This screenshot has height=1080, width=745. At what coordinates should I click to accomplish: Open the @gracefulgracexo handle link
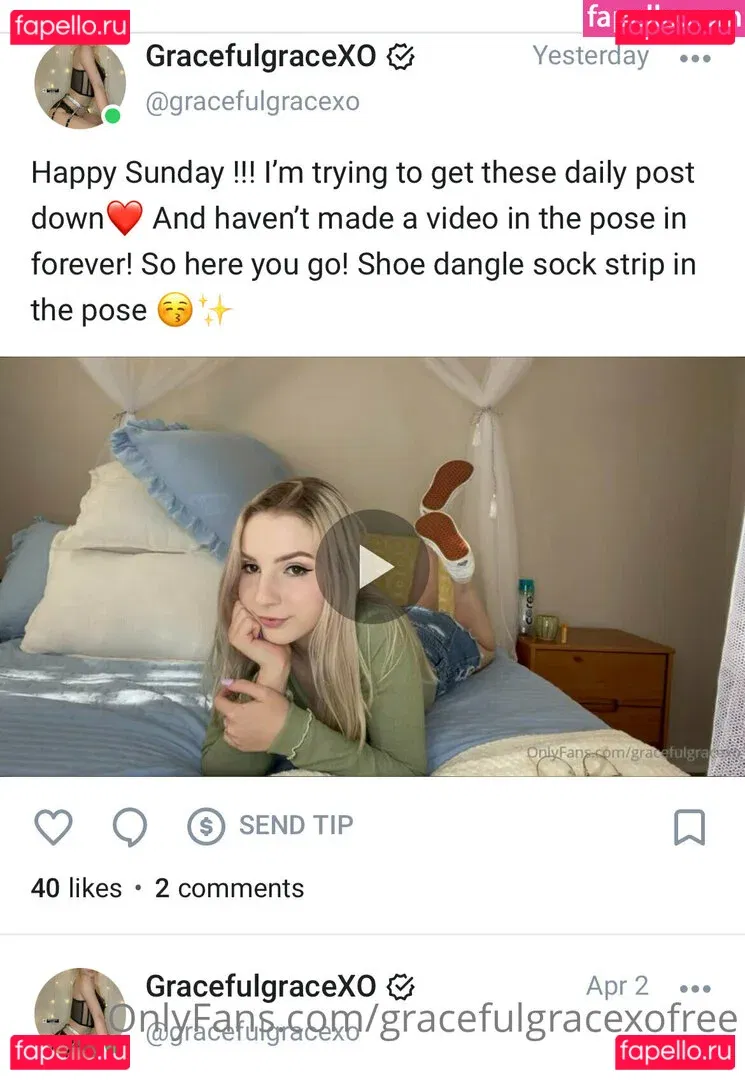(x=253, y=102)
